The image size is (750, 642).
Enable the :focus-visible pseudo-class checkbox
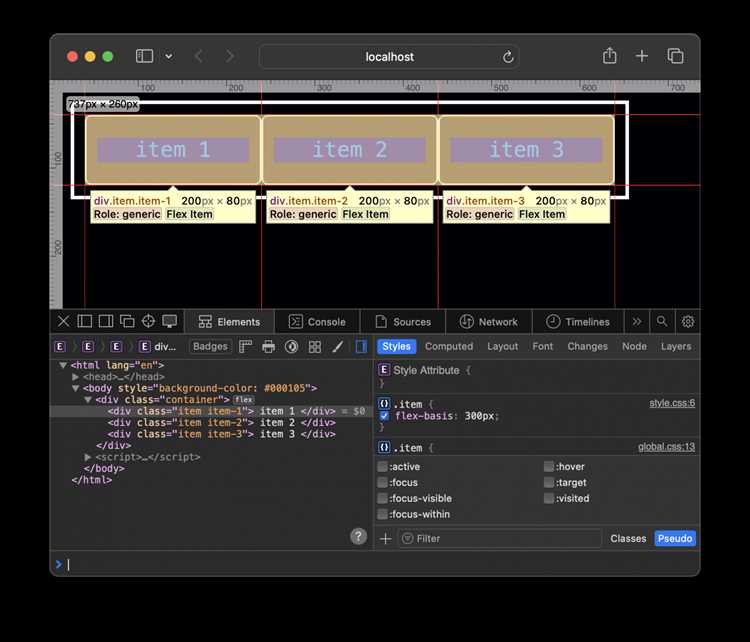pyautogui.click(x=382, y=498)
